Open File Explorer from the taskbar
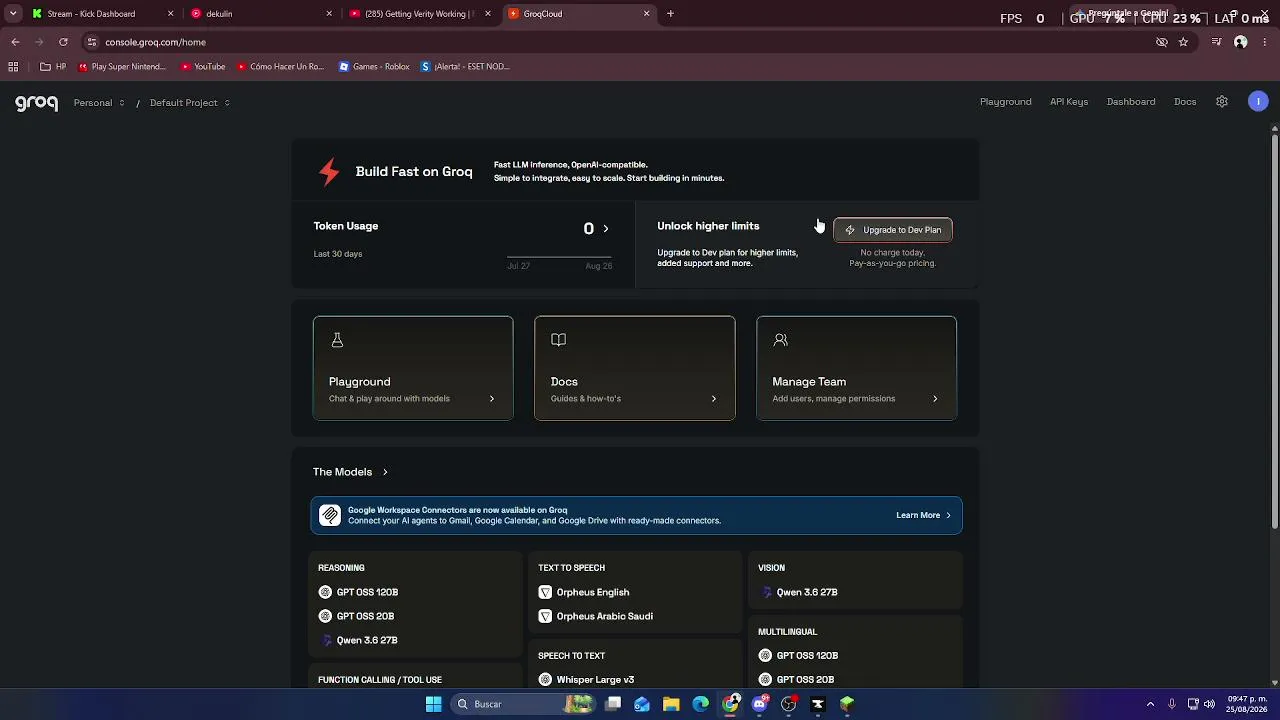 (x=671, y=704)
